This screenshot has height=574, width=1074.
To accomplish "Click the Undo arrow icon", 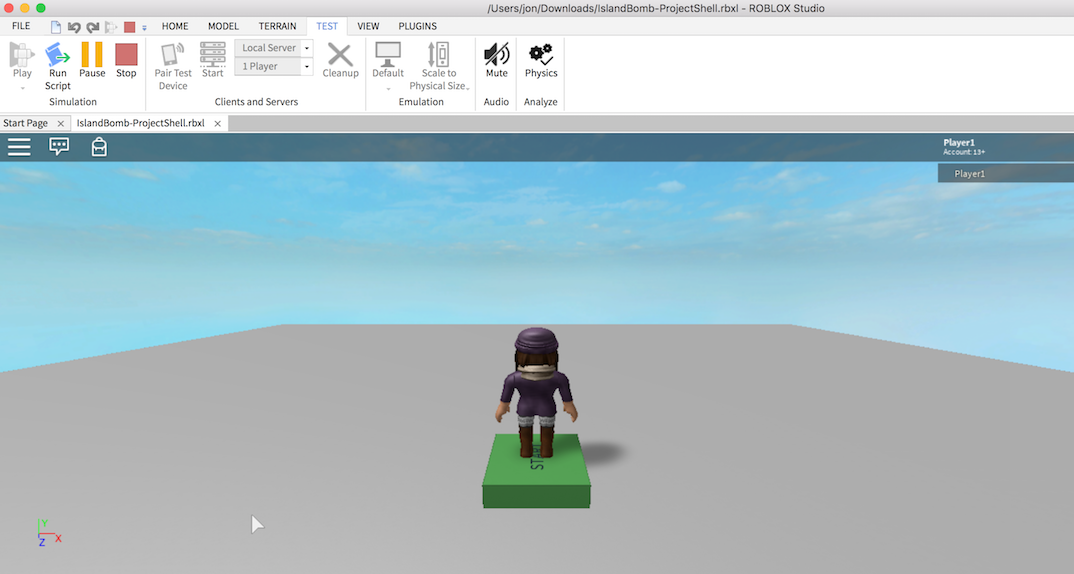I will pyautogui.click(x=74, y=27).
